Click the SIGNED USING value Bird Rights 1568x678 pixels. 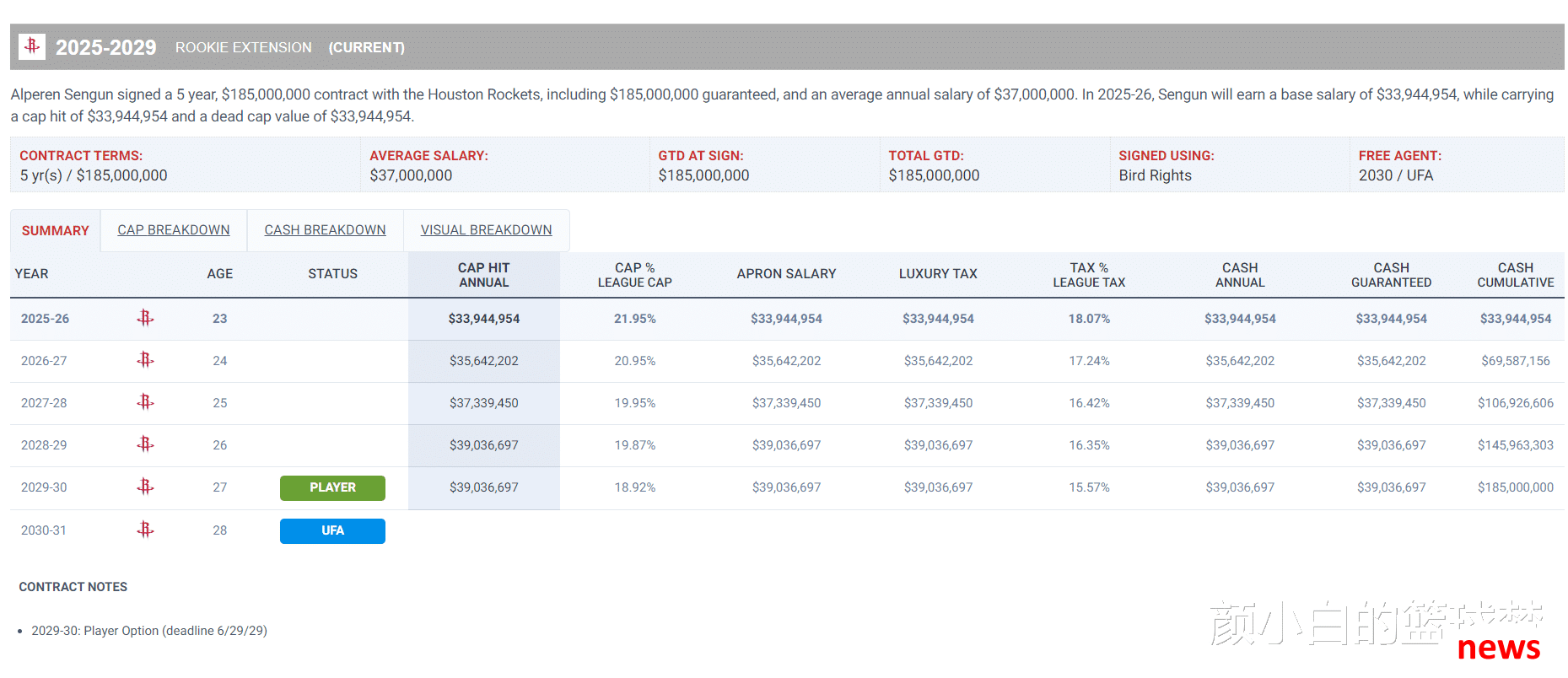(1155, 175)
